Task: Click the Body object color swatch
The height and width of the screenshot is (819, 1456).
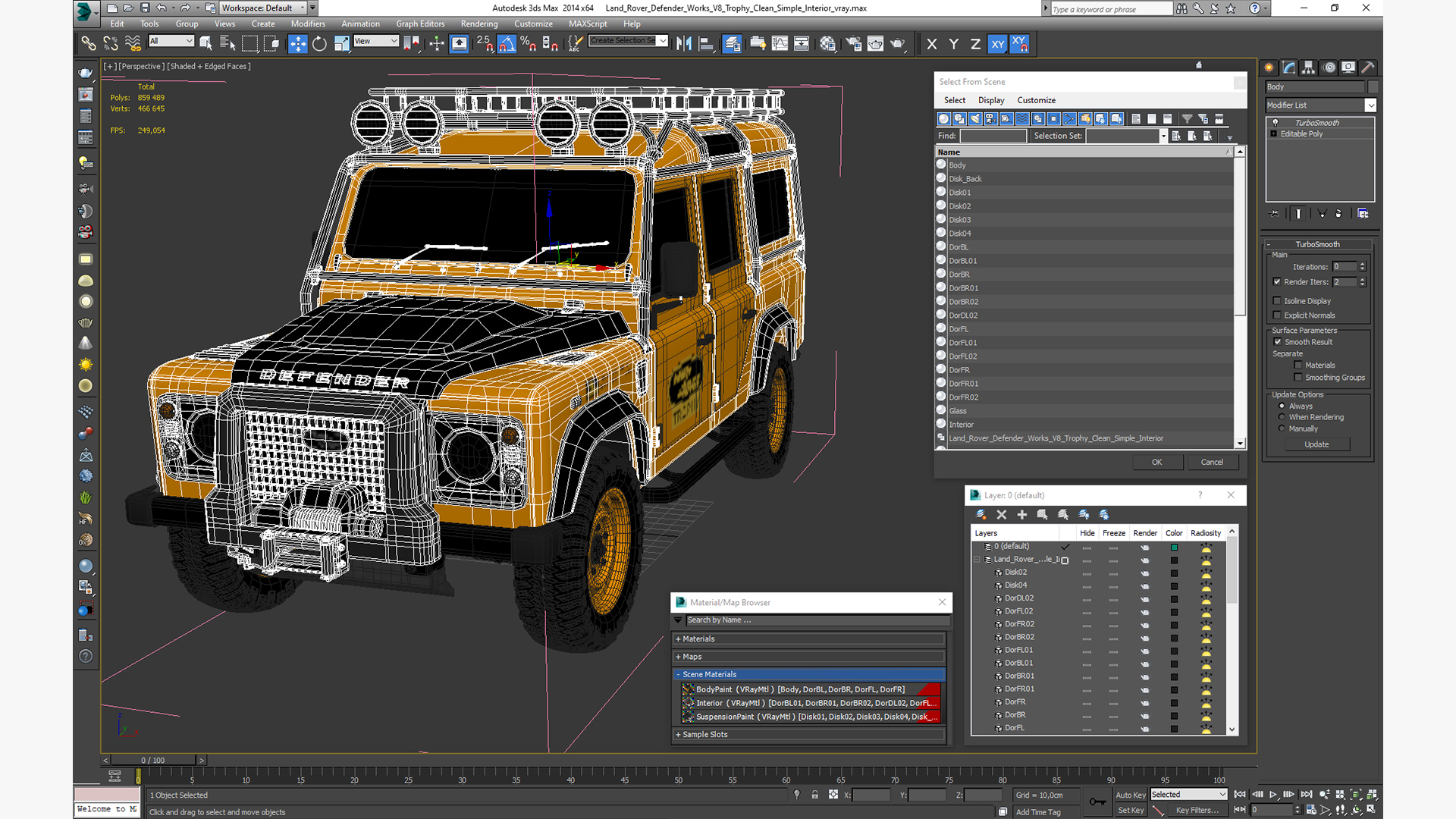Action: tap(1373, 87)
